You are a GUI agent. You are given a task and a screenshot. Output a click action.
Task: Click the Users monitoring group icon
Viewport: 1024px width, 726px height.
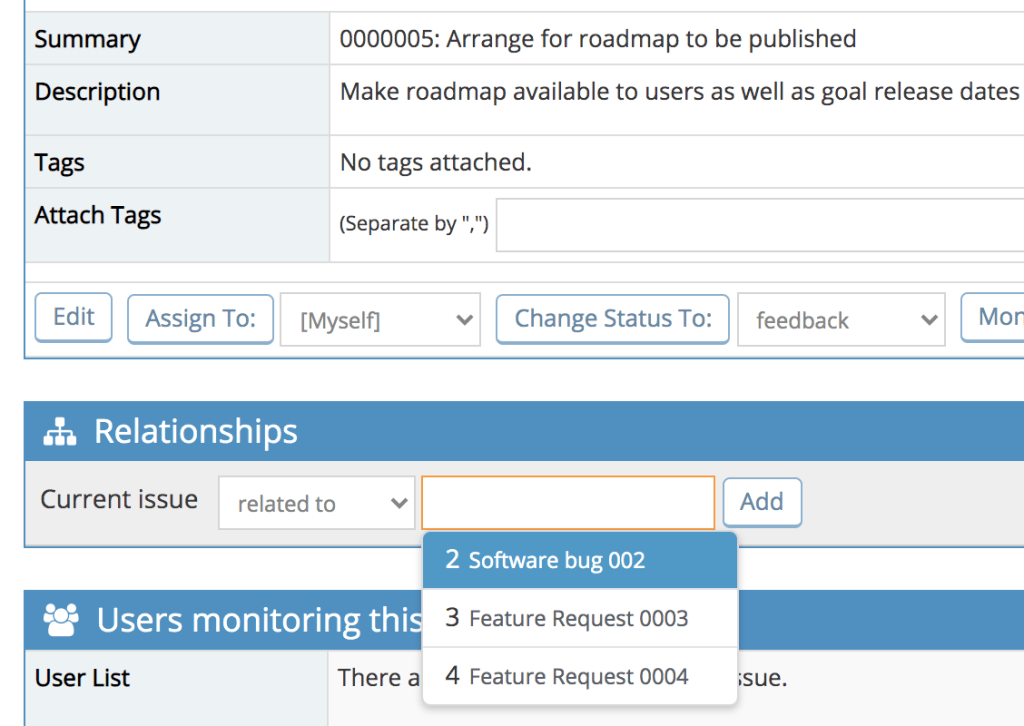[x=61, y=620]
